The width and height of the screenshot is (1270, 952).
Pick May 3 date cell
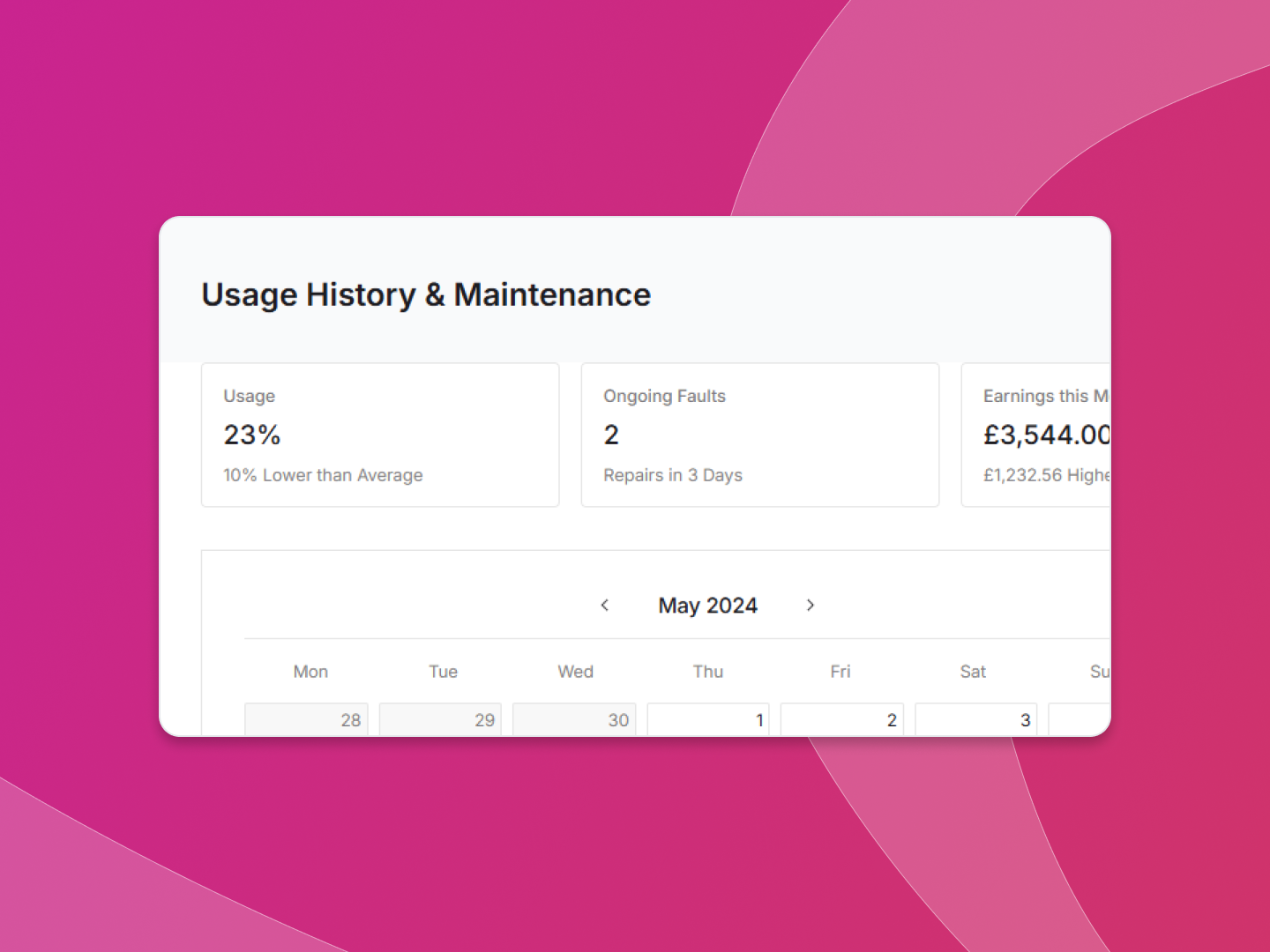(976, 719)
